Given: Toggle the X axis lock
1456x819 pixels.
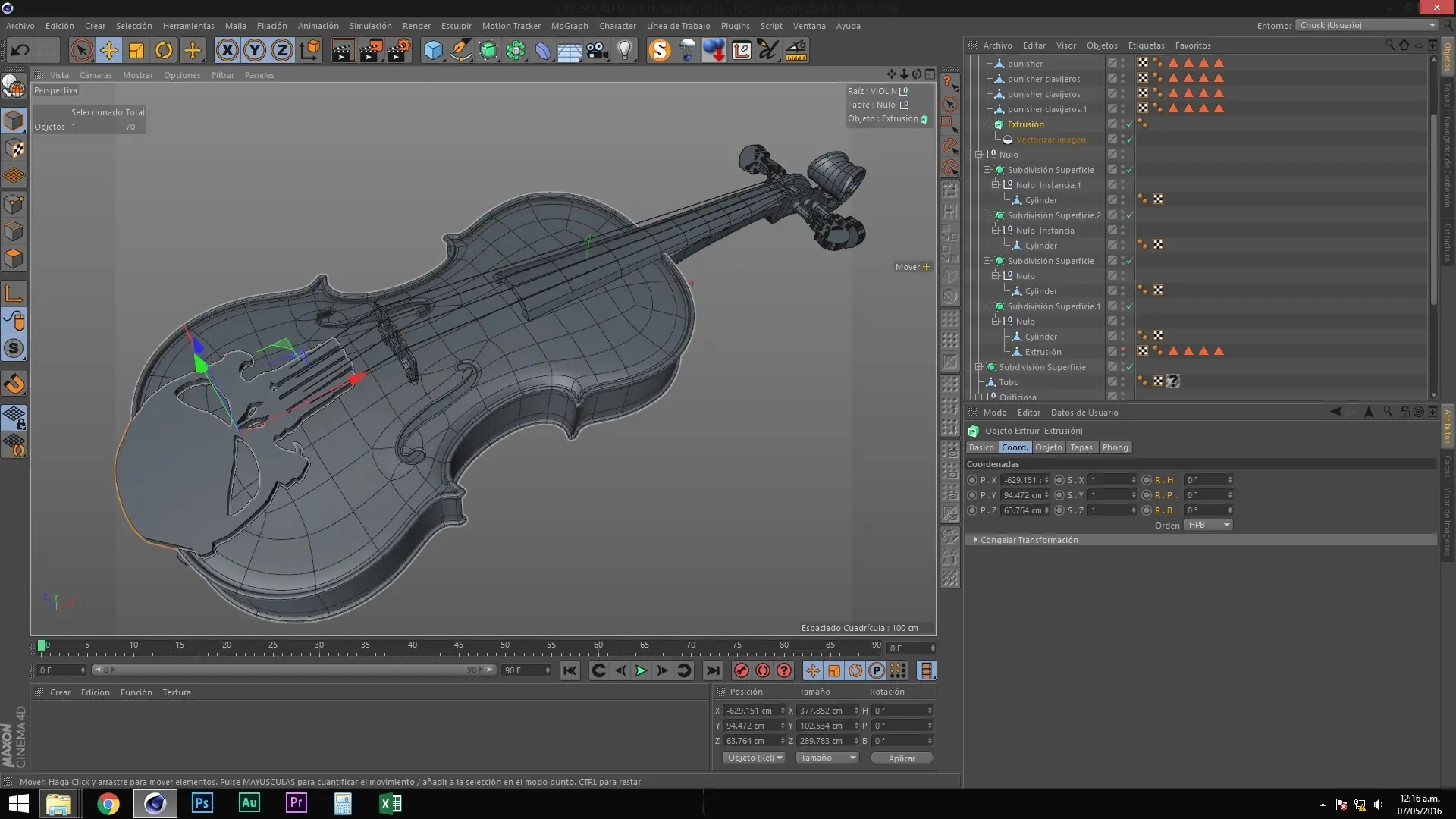Looking at the screenshot, I should (227, 51).
